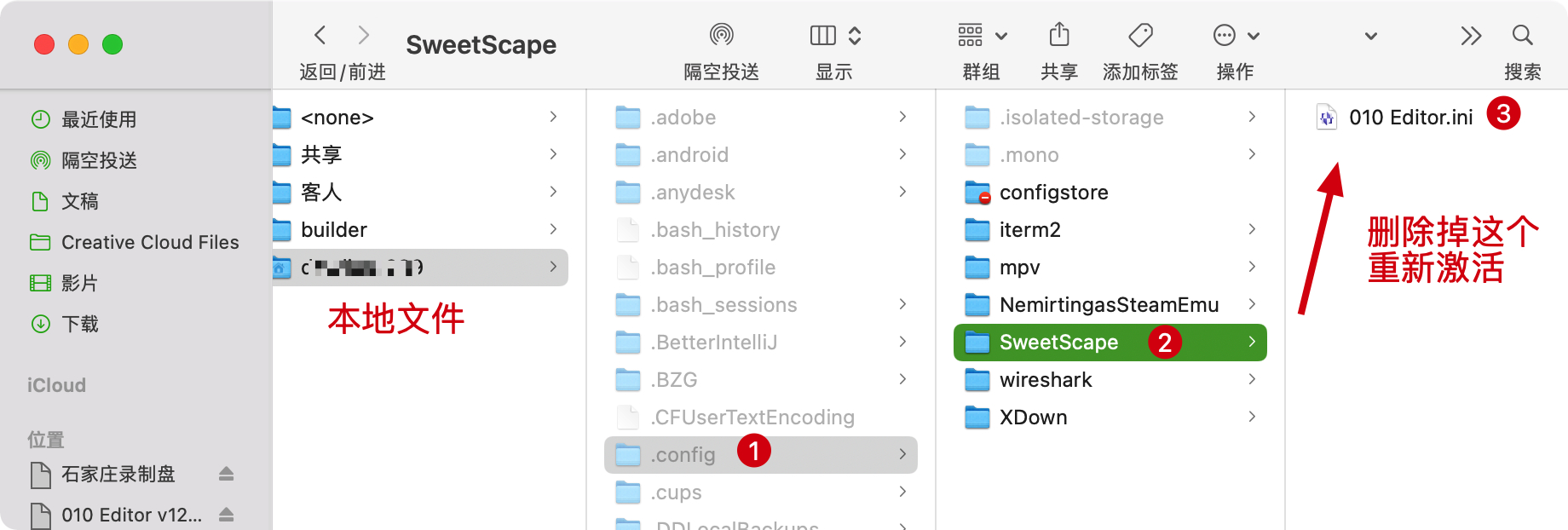Eject the 010 Editor v12 disk image
The height and width of the screenshot is (530, 1568).
(x=227, y=515)
